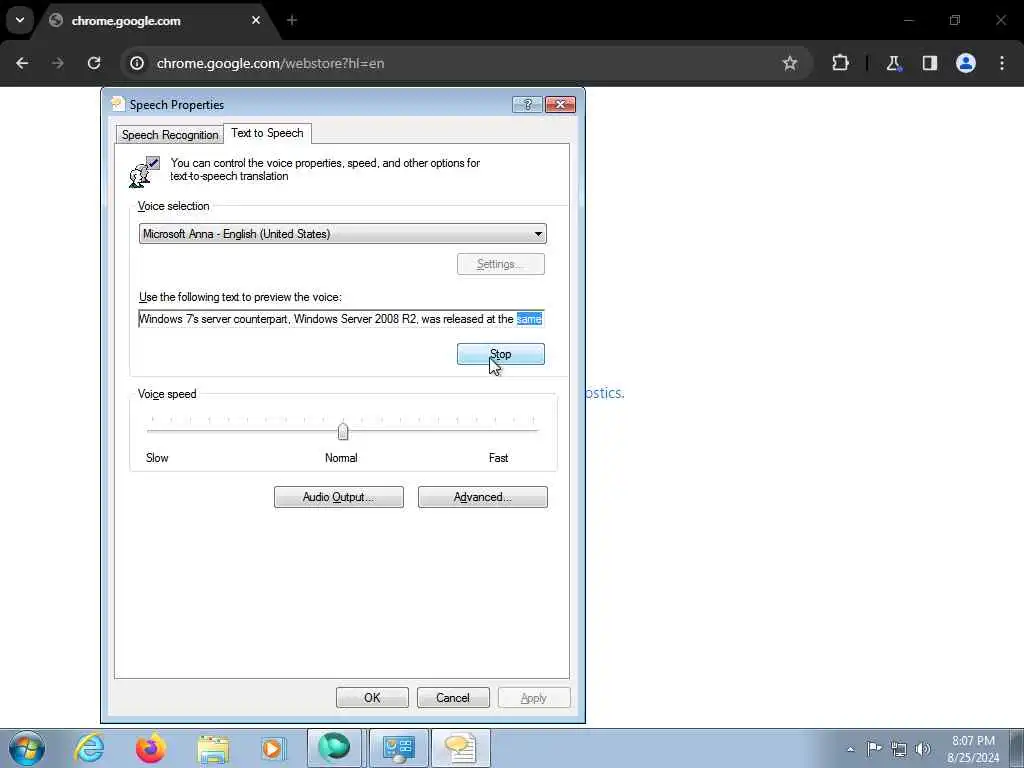Open the Chrome Labs flask icon

pyautogui.click(x=893, y=63)
